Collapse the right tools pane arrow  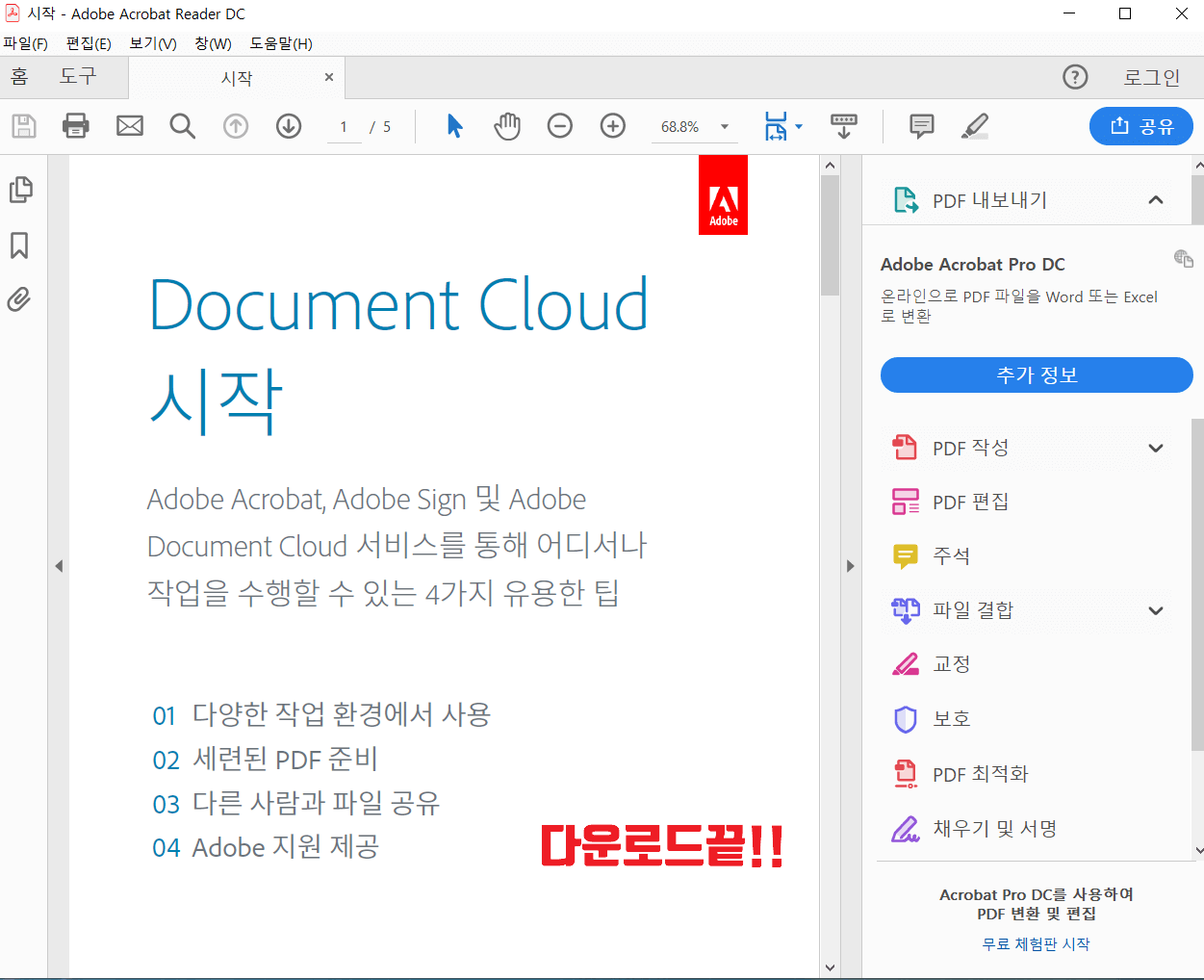coord(850,566)
